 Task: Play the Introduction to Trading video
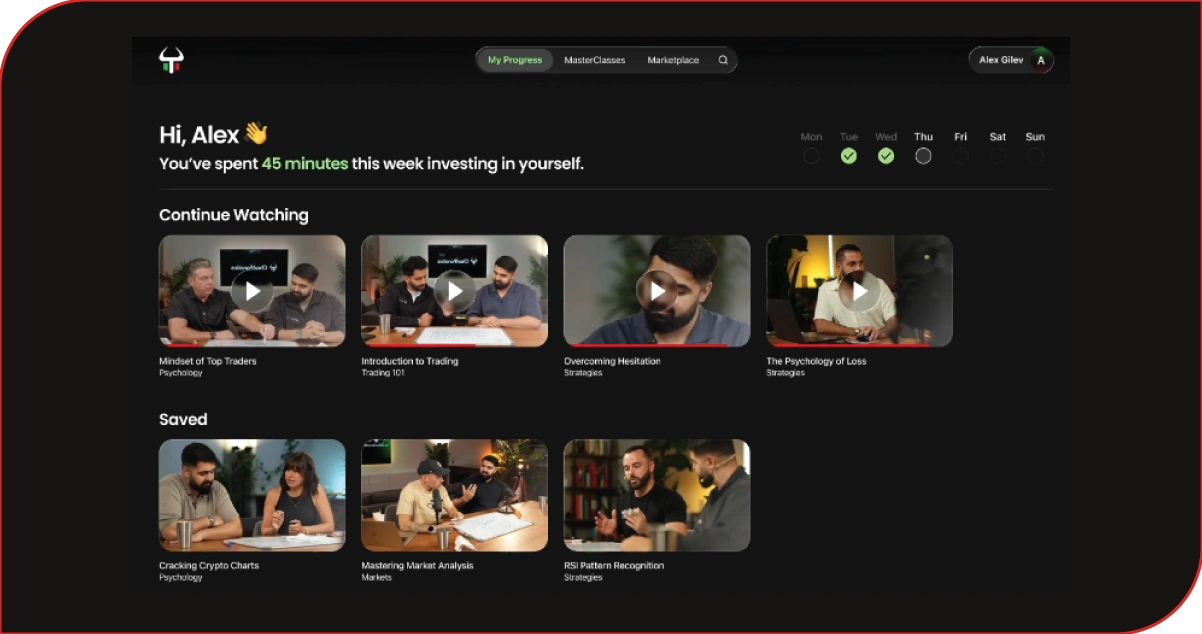pos(454,291)
